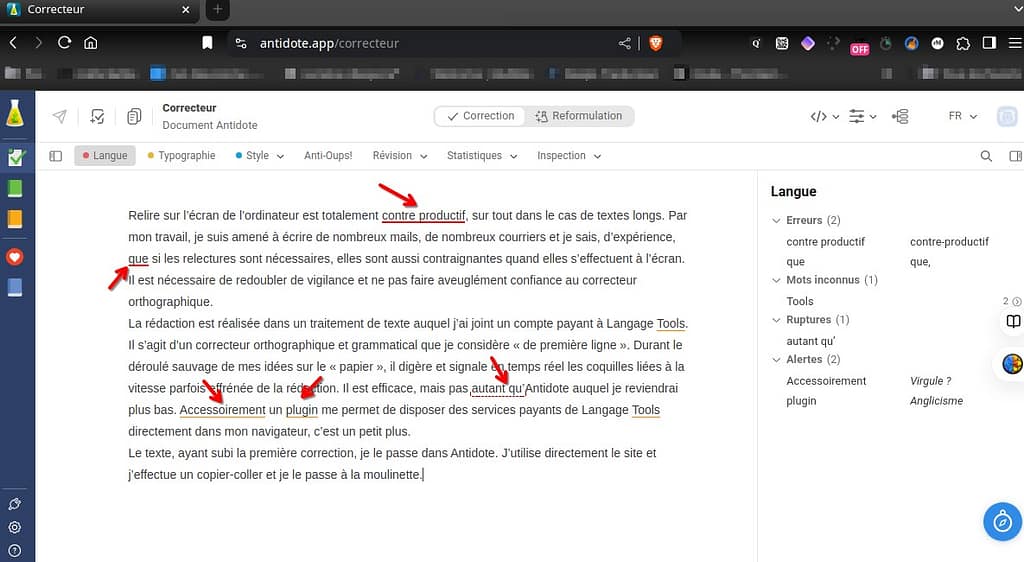Screen dimensions: 1024x562
Task: Open the orange Guides book in the sidebar
Action: click(x=15, y=219)
